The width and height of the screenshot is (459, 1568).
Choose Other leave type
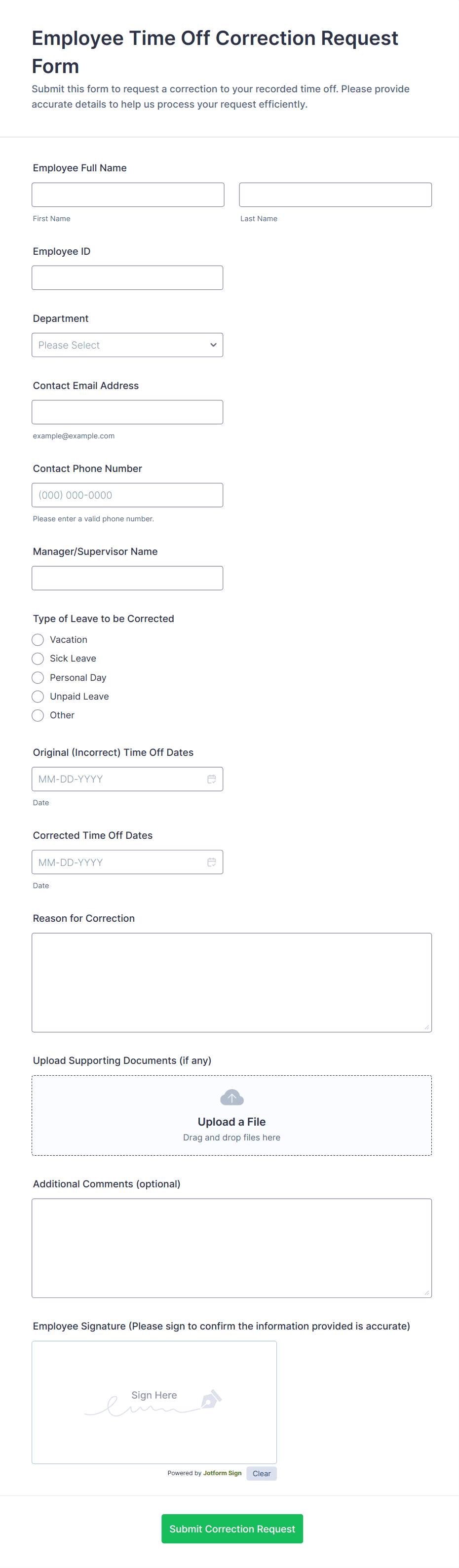tap(38, 715)
